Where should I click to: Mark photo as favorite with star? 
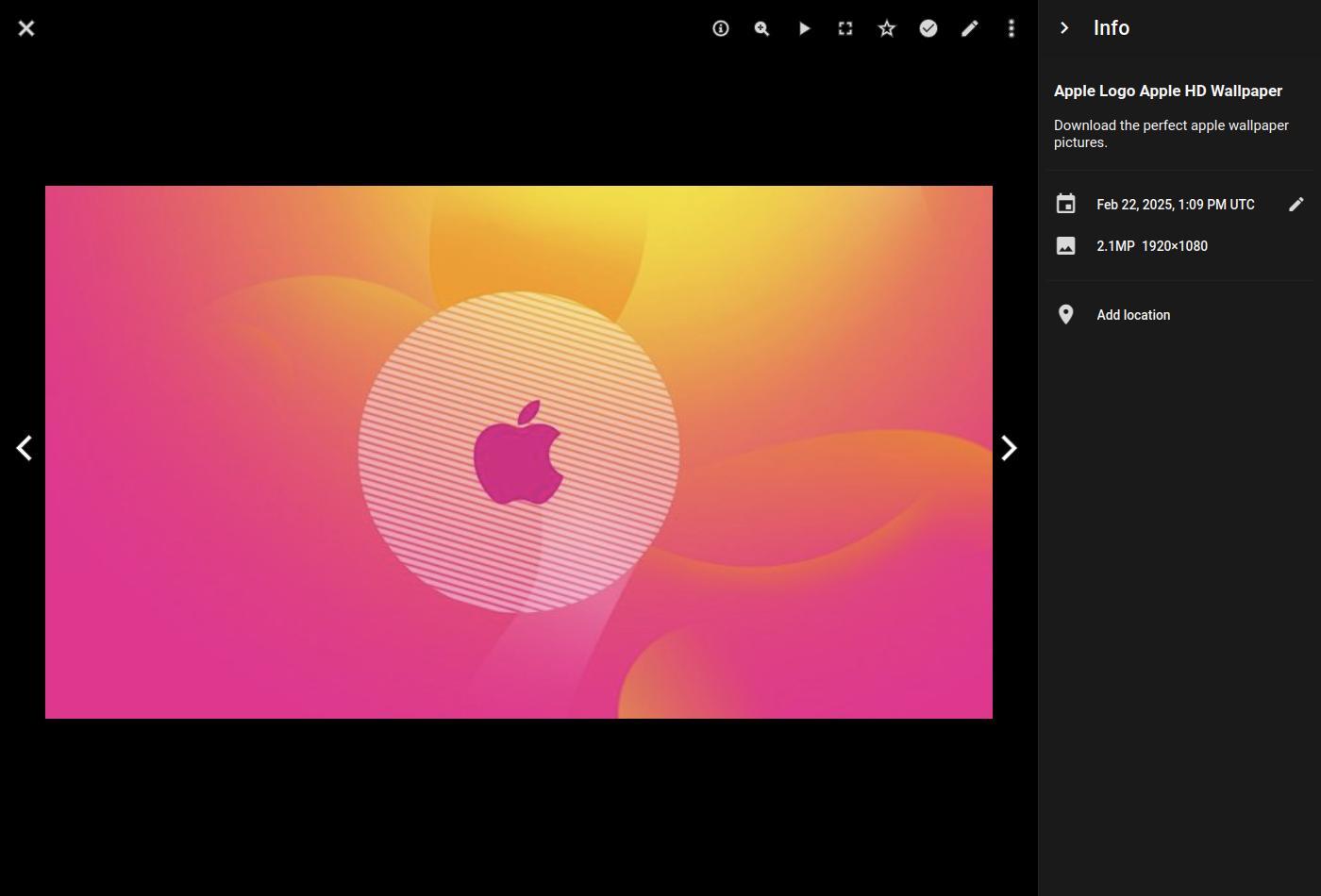887,28
